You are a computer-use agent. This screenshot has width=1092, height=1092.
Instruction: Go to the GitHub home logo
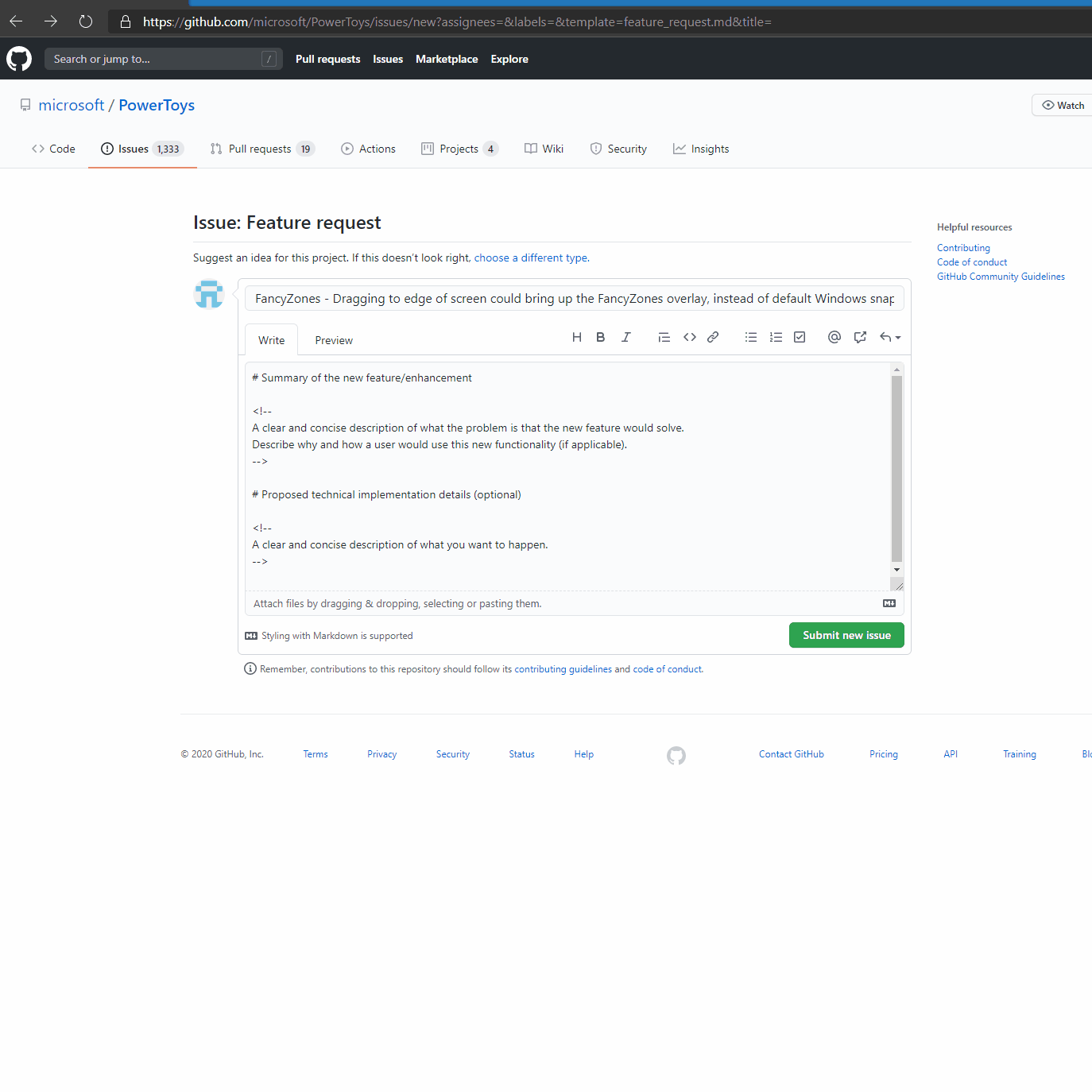pos(19,59)
